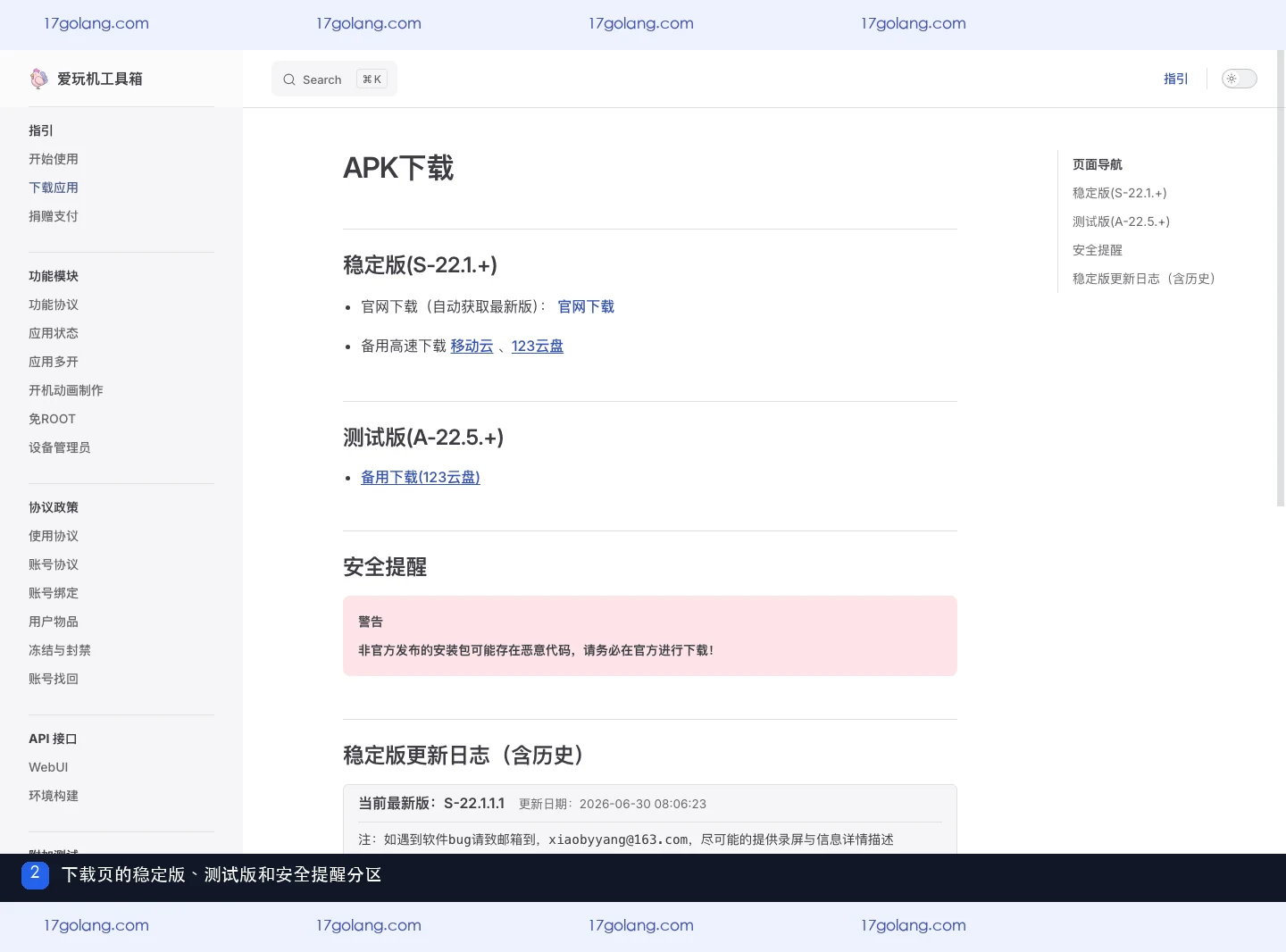
Task: Open 冻结与封禁 sidebar entry
Action: pyautogui.click(x=60, y=650)
